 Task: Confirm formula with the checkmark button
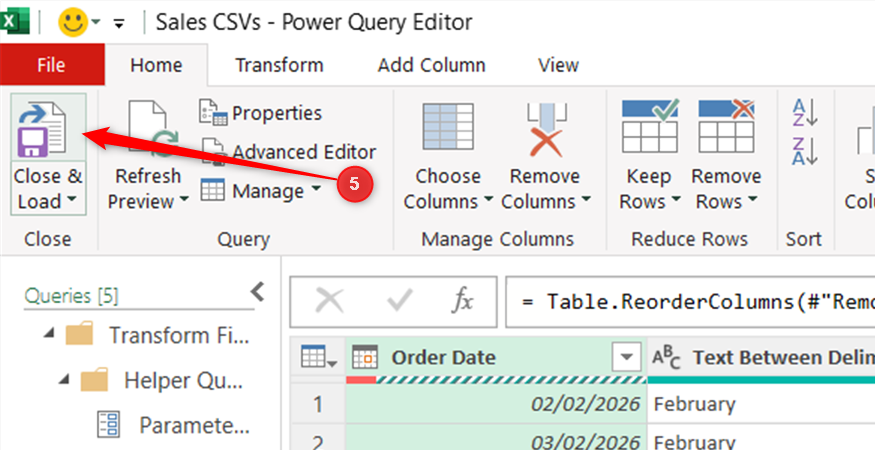coord(400,301)
